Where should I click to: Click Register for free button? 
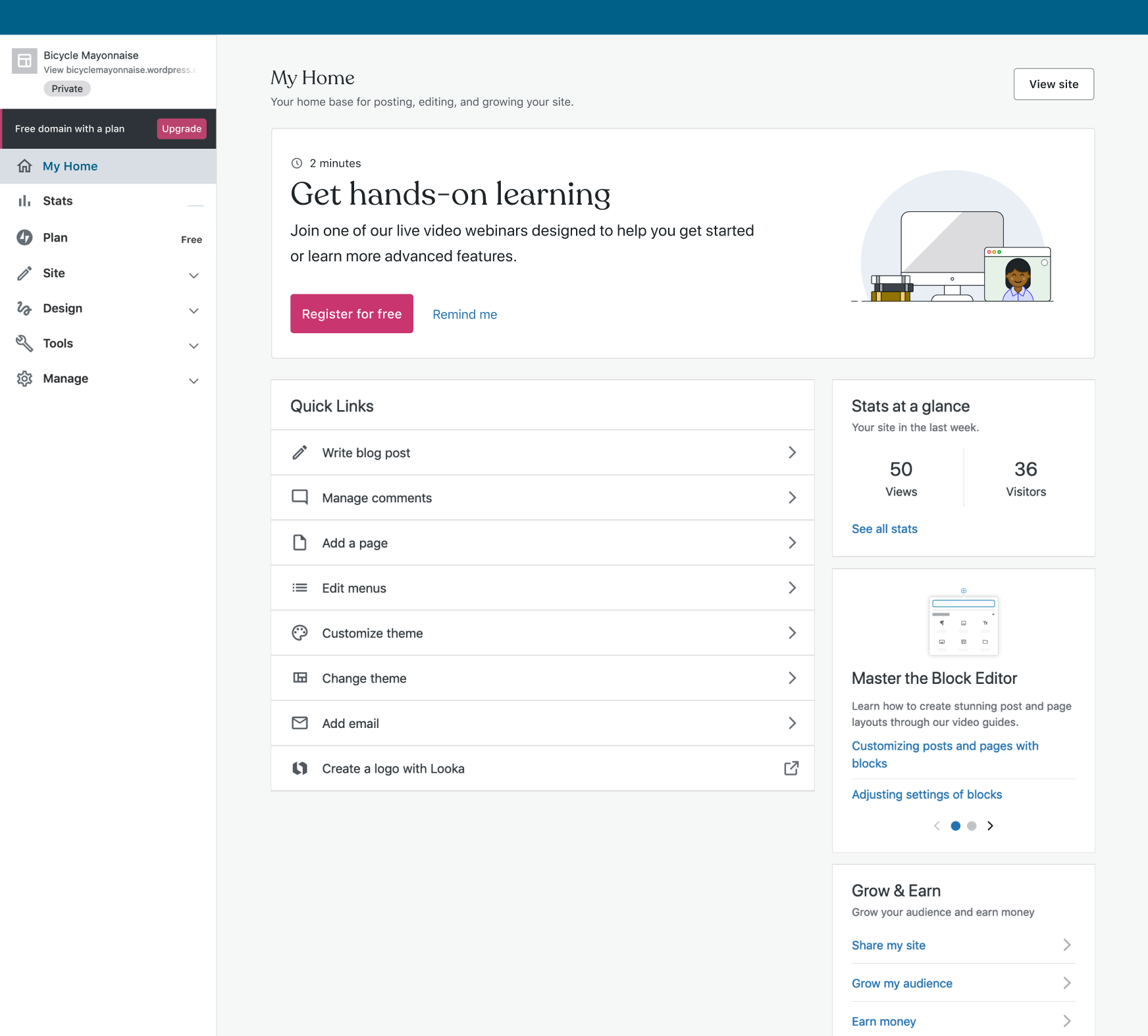352,313
